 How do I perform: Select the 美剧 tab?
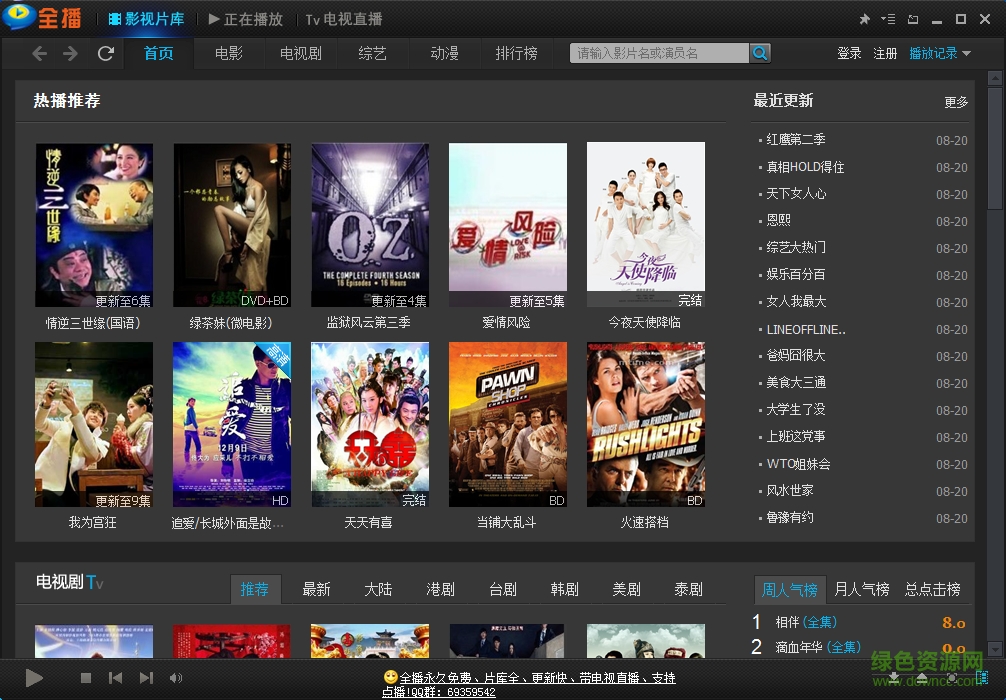(626, 589)
